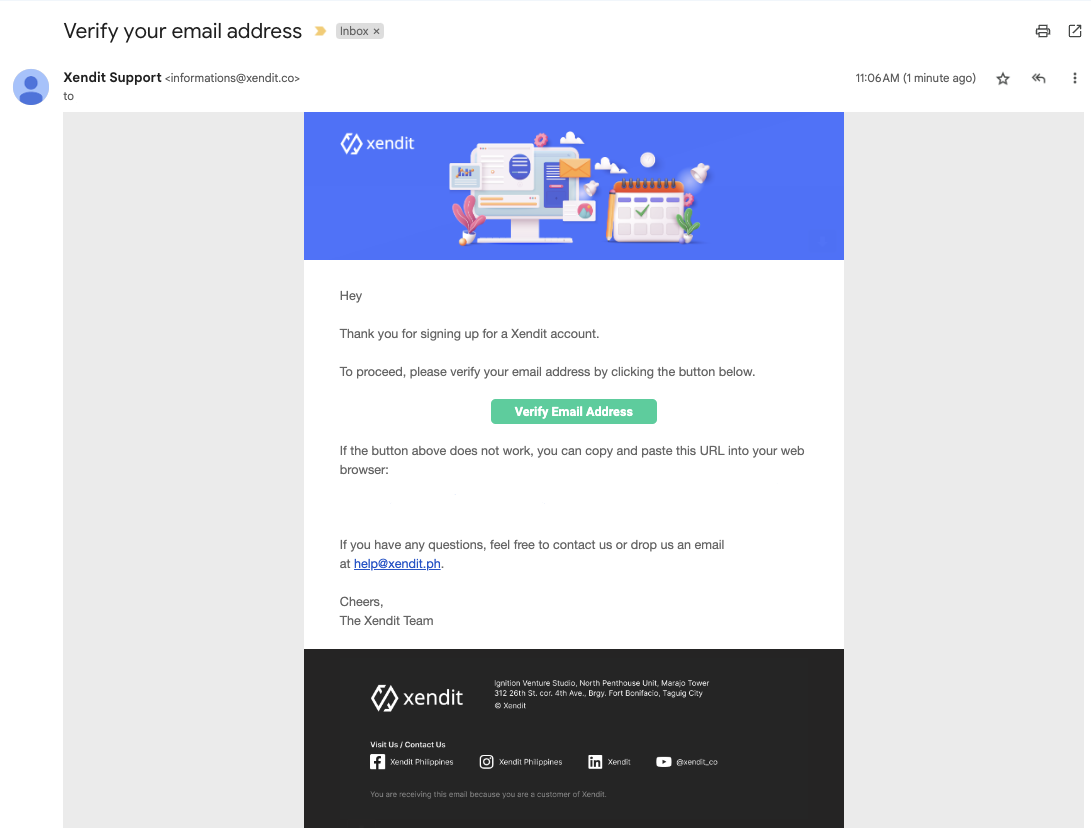Click the sender's profile avatar
The width and height of the screenshot is (1091, 829).
pyautogui.click(x=31, y=87)
